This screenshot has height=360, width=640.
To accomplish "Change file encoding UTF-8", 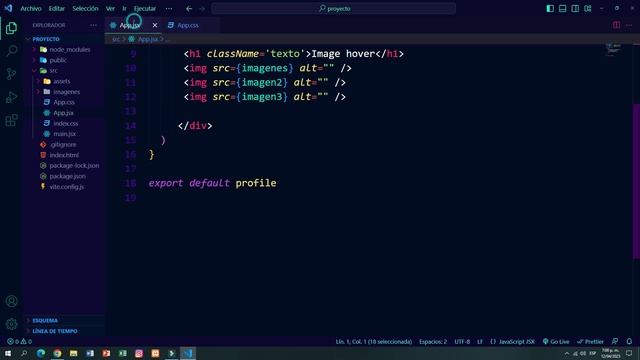I will (x=462, y=342).
